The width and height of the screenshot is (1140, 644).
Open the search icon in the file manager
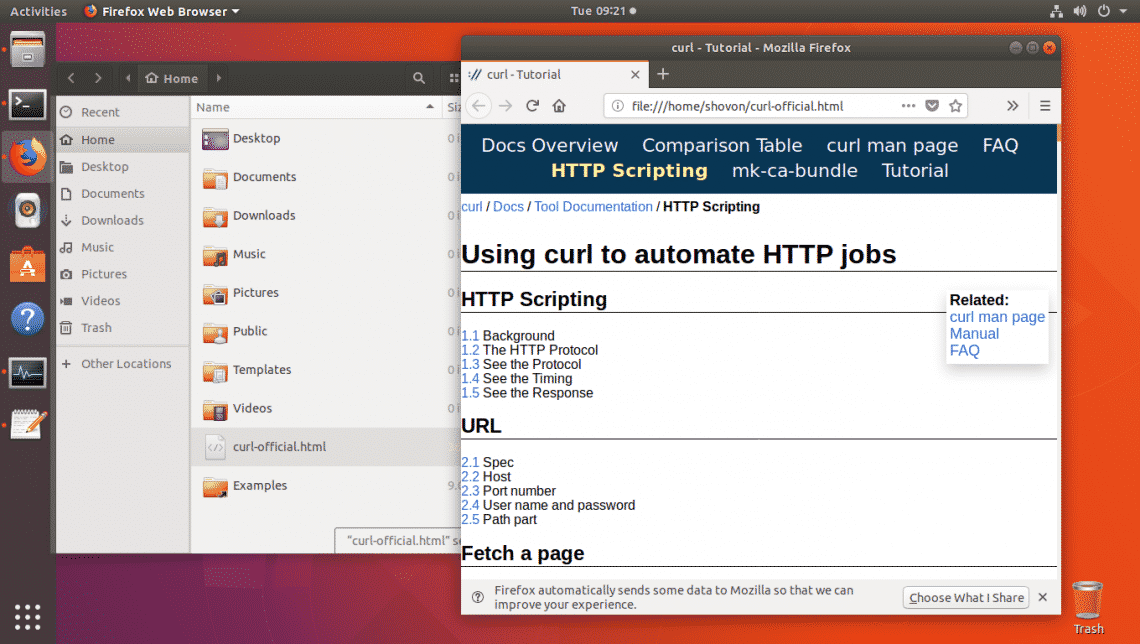[419, 77]
